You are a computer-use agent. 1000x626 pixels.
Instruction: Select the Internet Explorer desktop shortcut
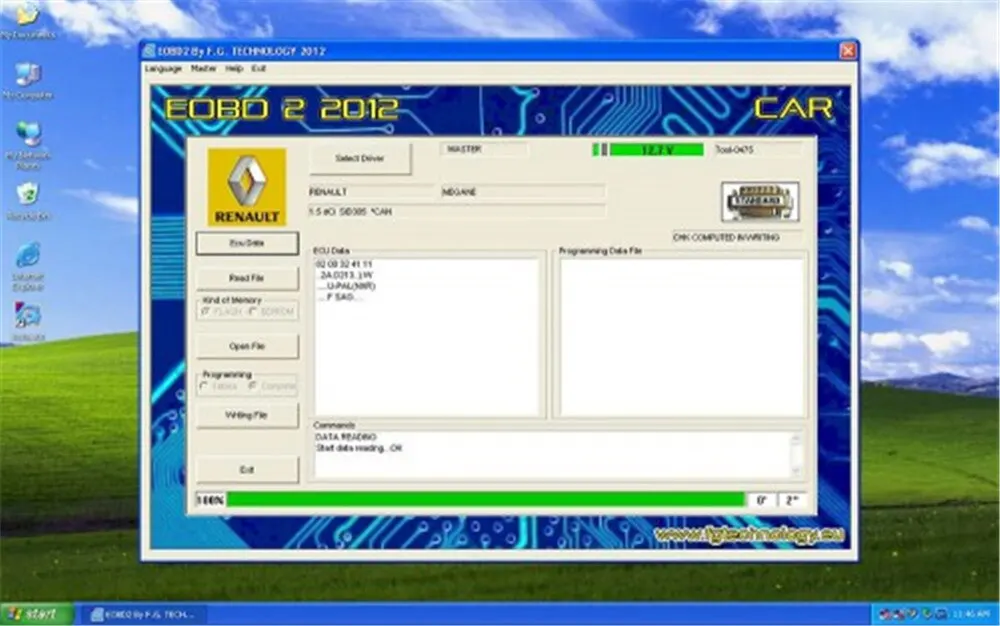27,266
